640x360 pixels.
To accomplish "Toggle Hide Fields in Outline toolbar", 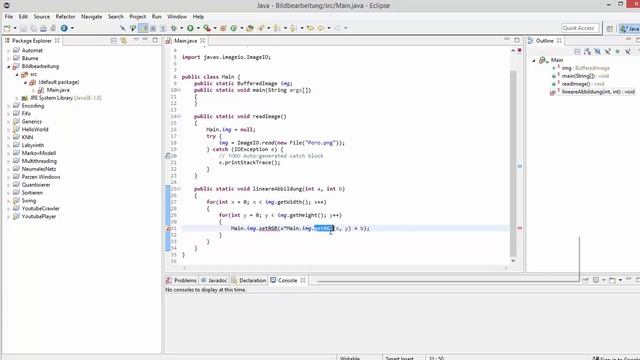I will 598,51.
